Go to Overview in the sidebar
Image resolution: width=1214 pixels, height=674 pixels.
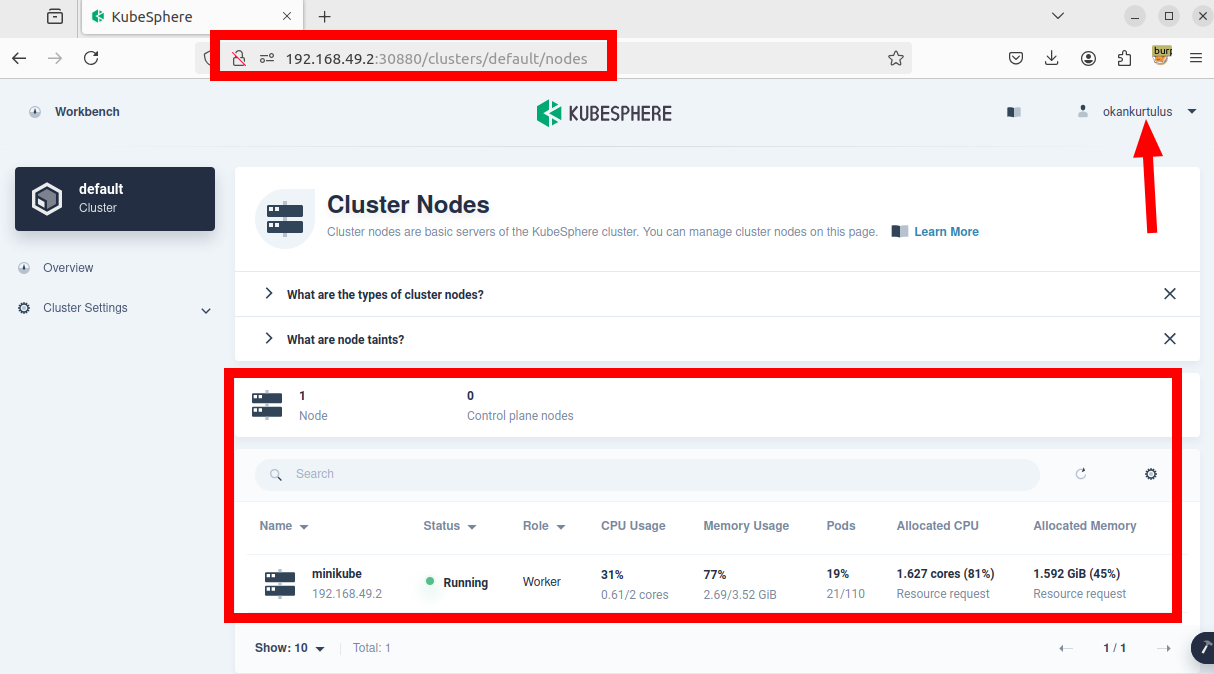tap(68, 268)
